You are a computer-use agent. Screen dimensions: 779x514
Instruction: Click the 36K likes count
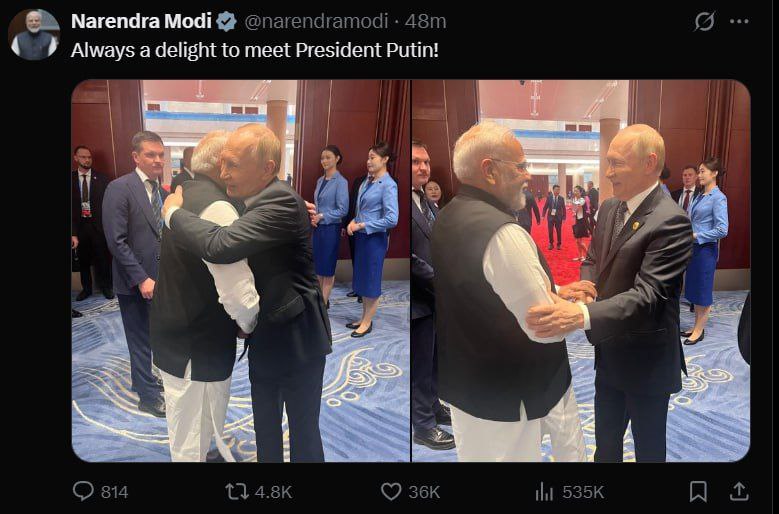(x=424, y=492)
